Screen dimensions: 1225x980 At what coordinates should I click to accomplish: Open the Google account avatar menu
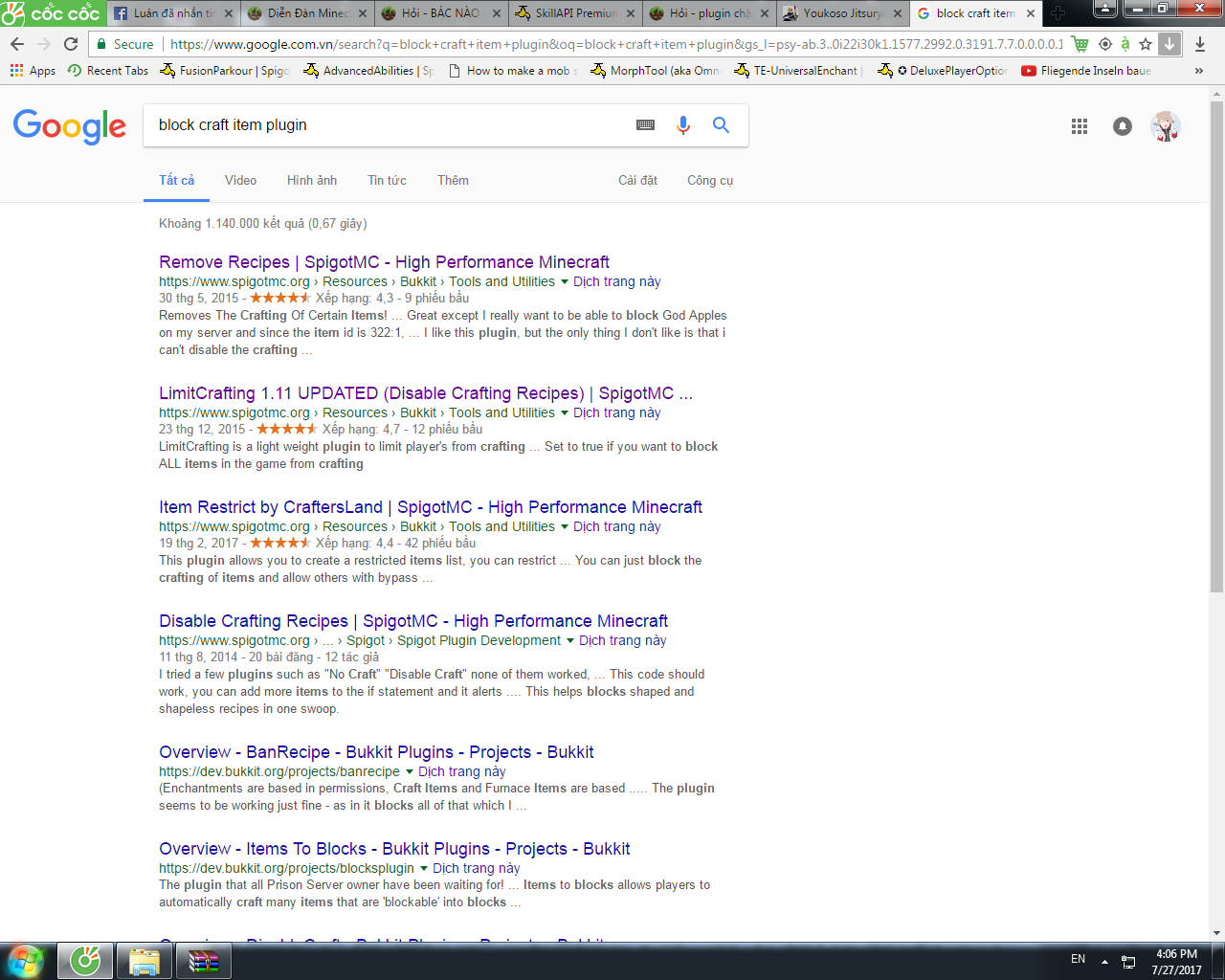click(1165, 126)
